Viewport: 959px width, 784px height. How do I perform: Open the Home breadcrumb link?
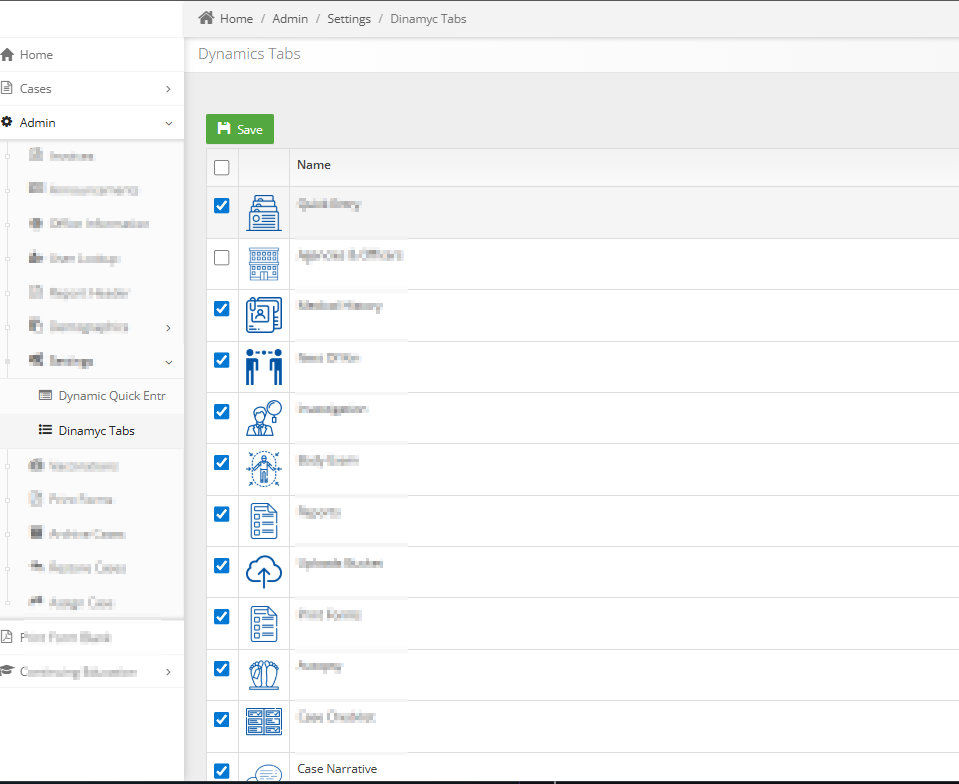click(x=236, y=18)
